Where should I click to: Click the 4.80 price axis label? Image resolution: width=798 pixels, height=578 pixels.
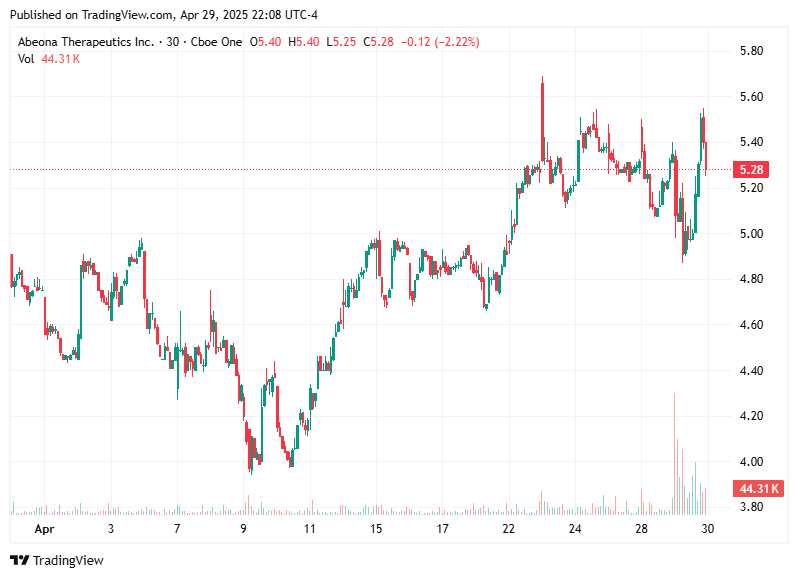tap(751, 279)
